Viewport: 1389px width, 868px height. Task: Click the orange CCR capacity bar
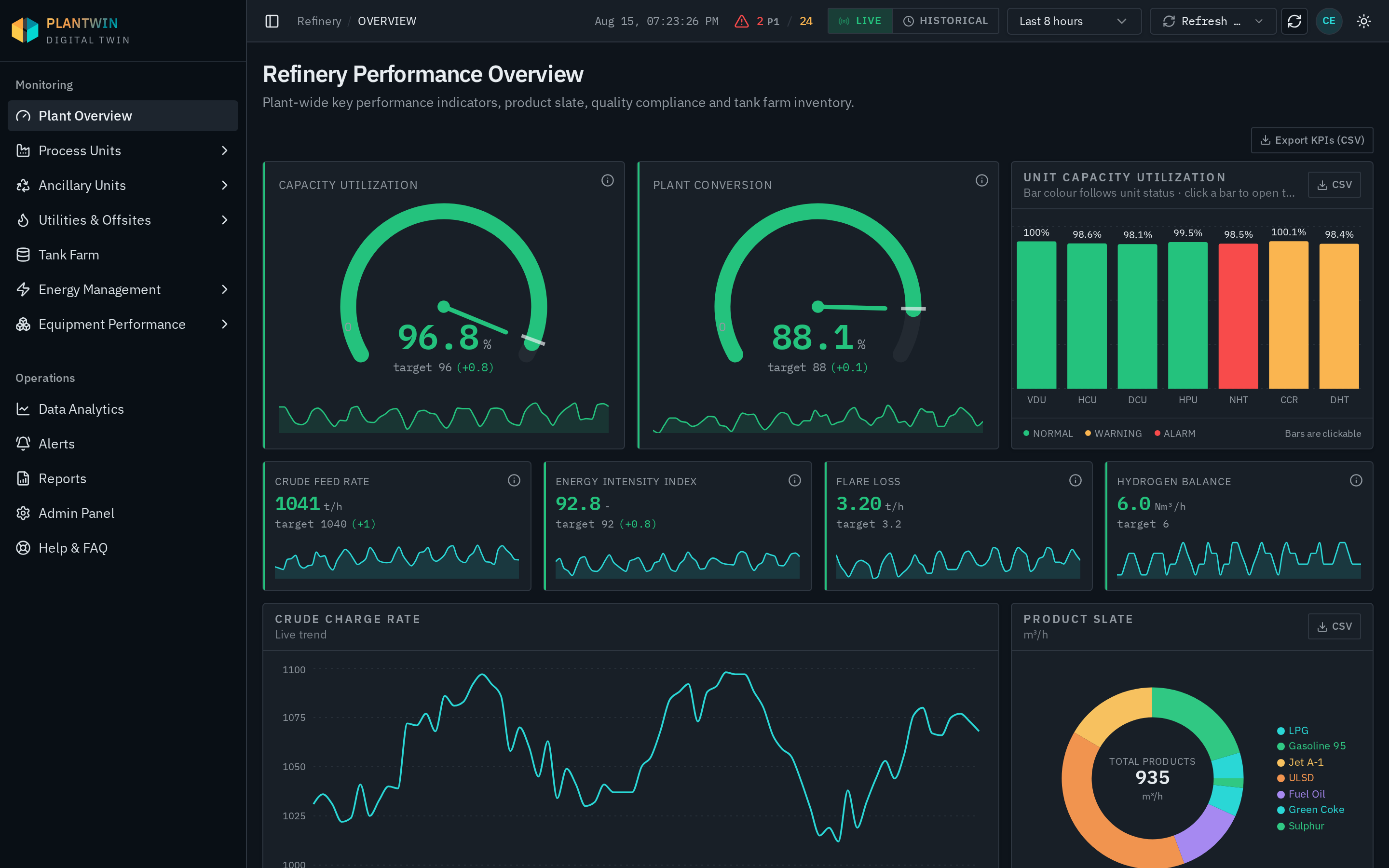pyautogui.click(x=1289, y=315)
